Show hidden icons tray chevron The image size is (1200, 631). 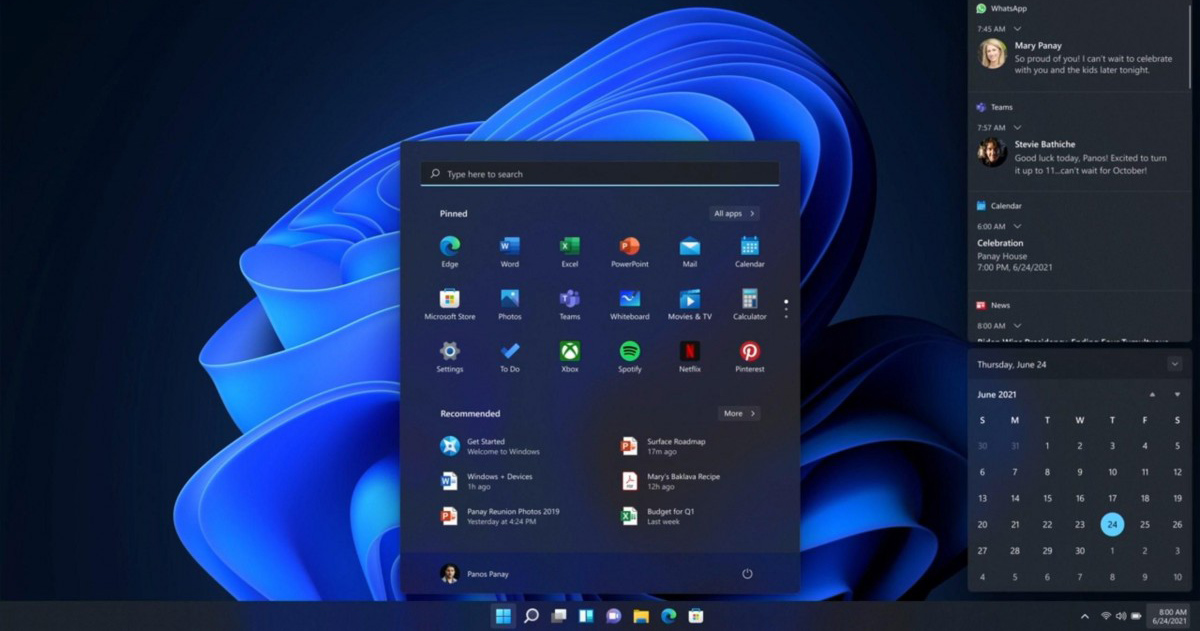coord(1085,616)
